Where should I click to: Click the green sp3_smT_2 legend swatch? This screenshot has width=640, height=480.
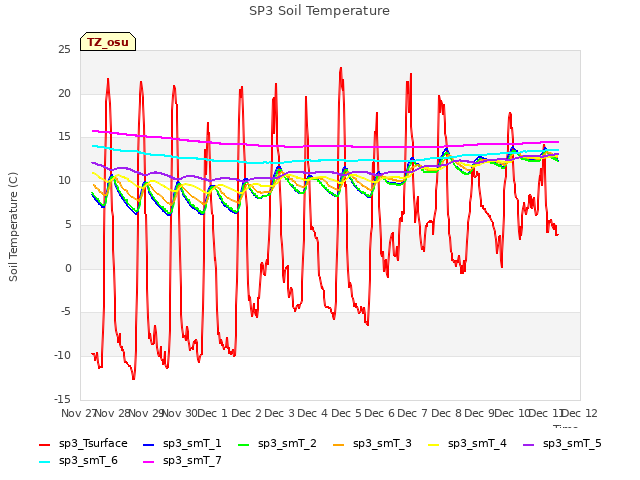point(244,444)
